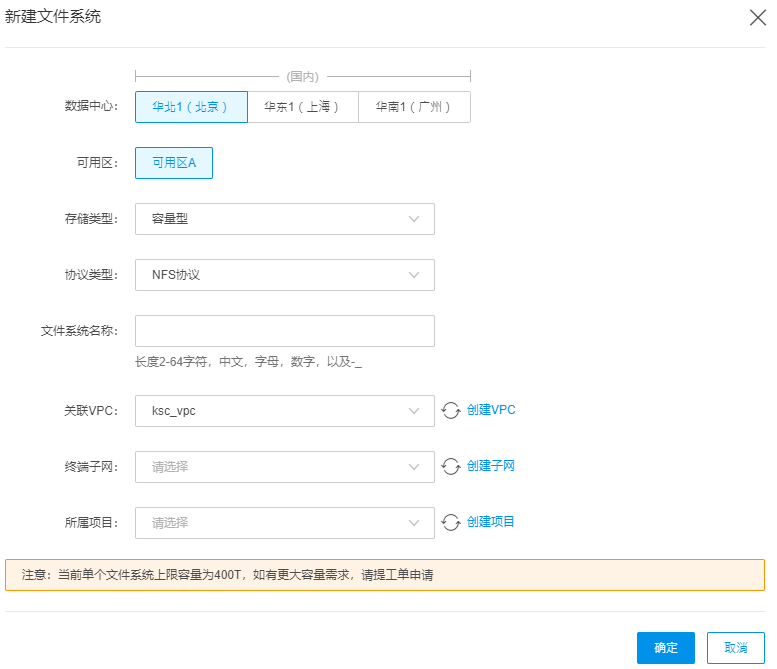Open the 容量型 storage type dropdown
This screenshot has height=669, width=777.
tap(285, 219)
